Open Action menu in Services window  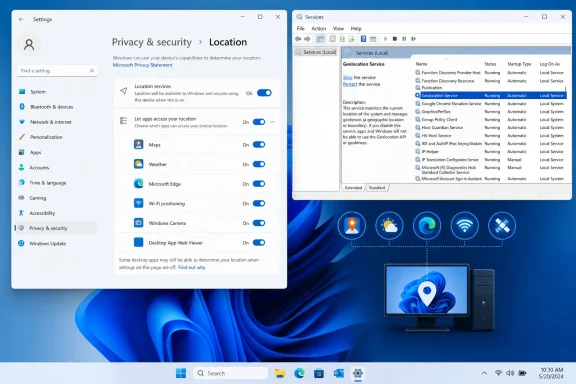pos(318,28)
